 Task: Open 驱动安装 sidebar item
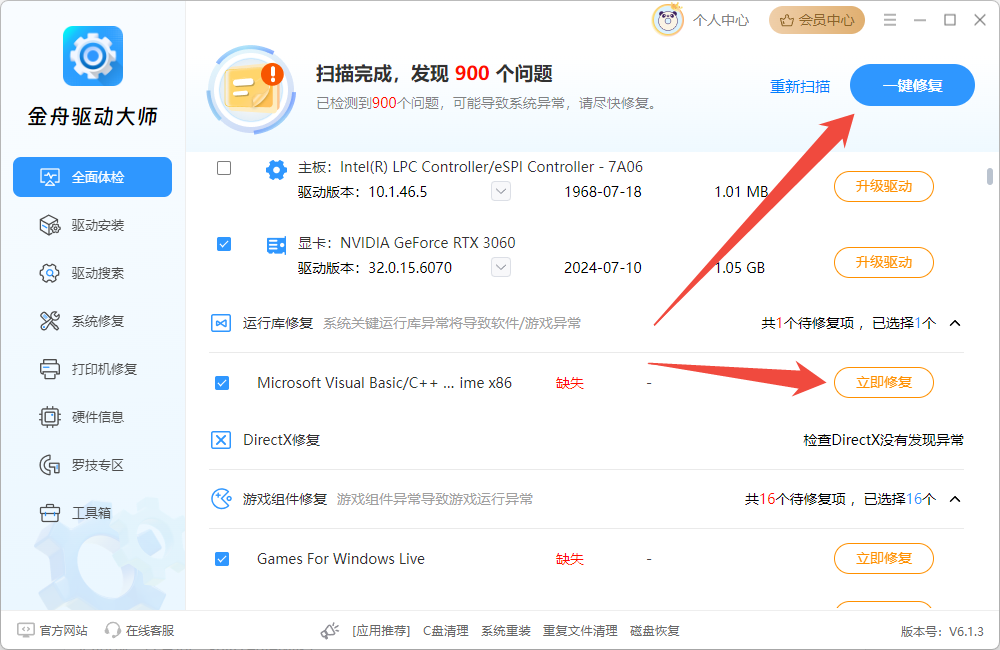92,225
